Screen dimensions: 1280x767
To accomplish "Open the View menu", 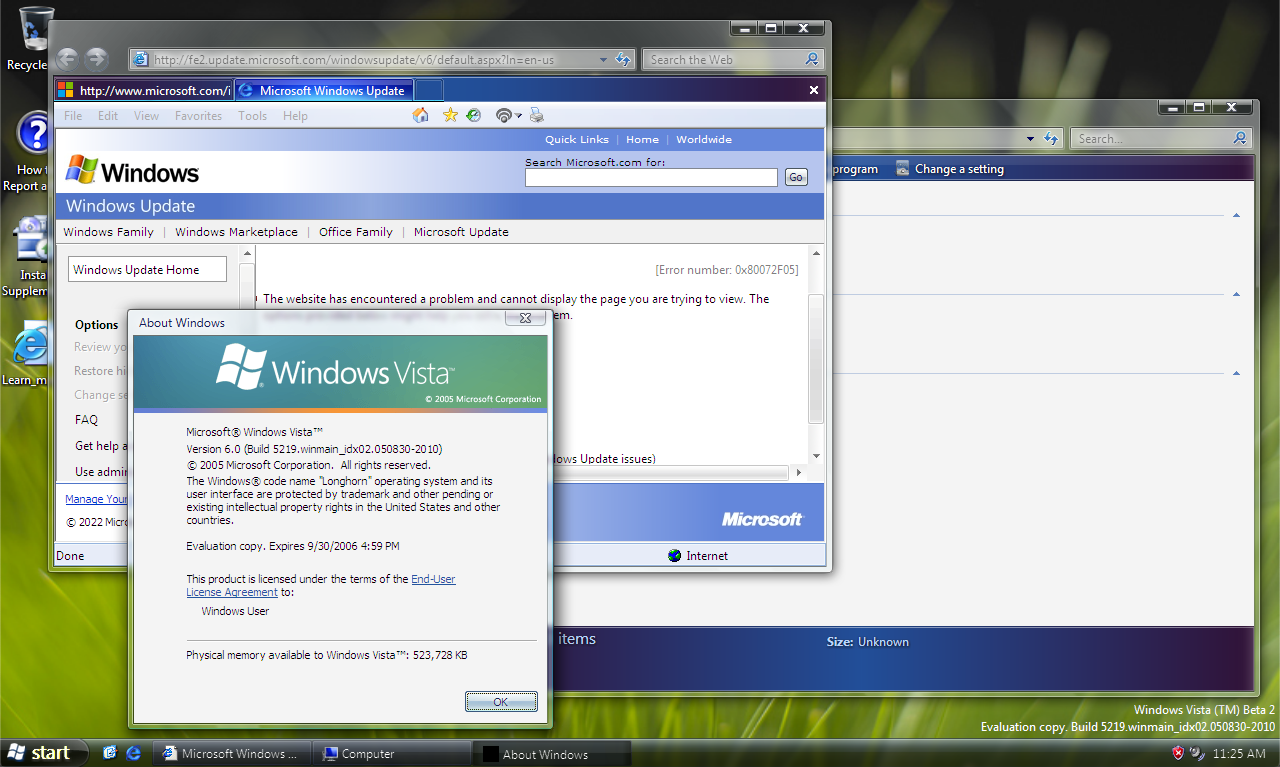I will [x=147, y=116].
